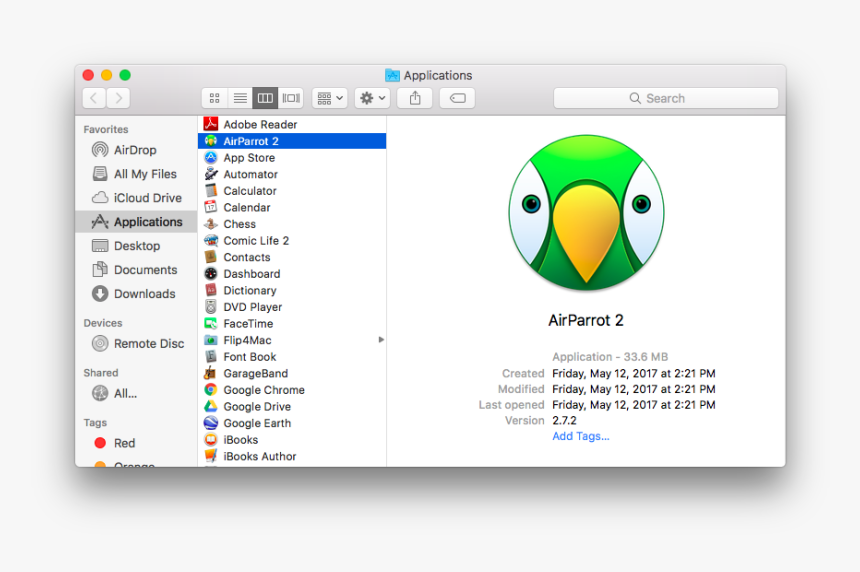860x572 pixels.
Task: Click the Contacts book icon
Action: (x=211, y=257)
